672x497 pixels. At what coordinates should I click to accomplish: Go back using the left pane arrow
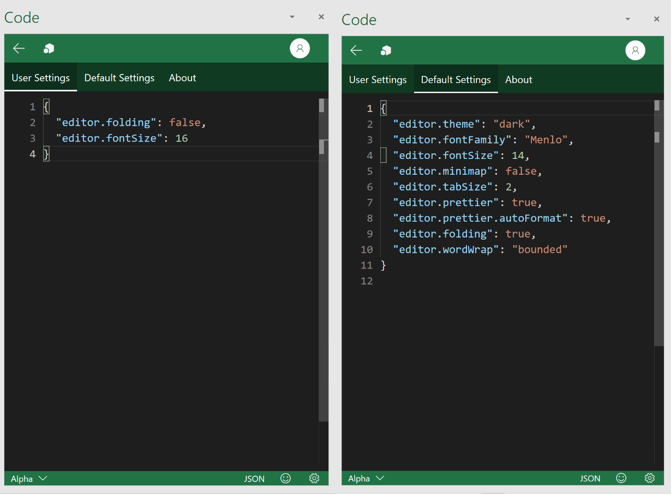19,48
